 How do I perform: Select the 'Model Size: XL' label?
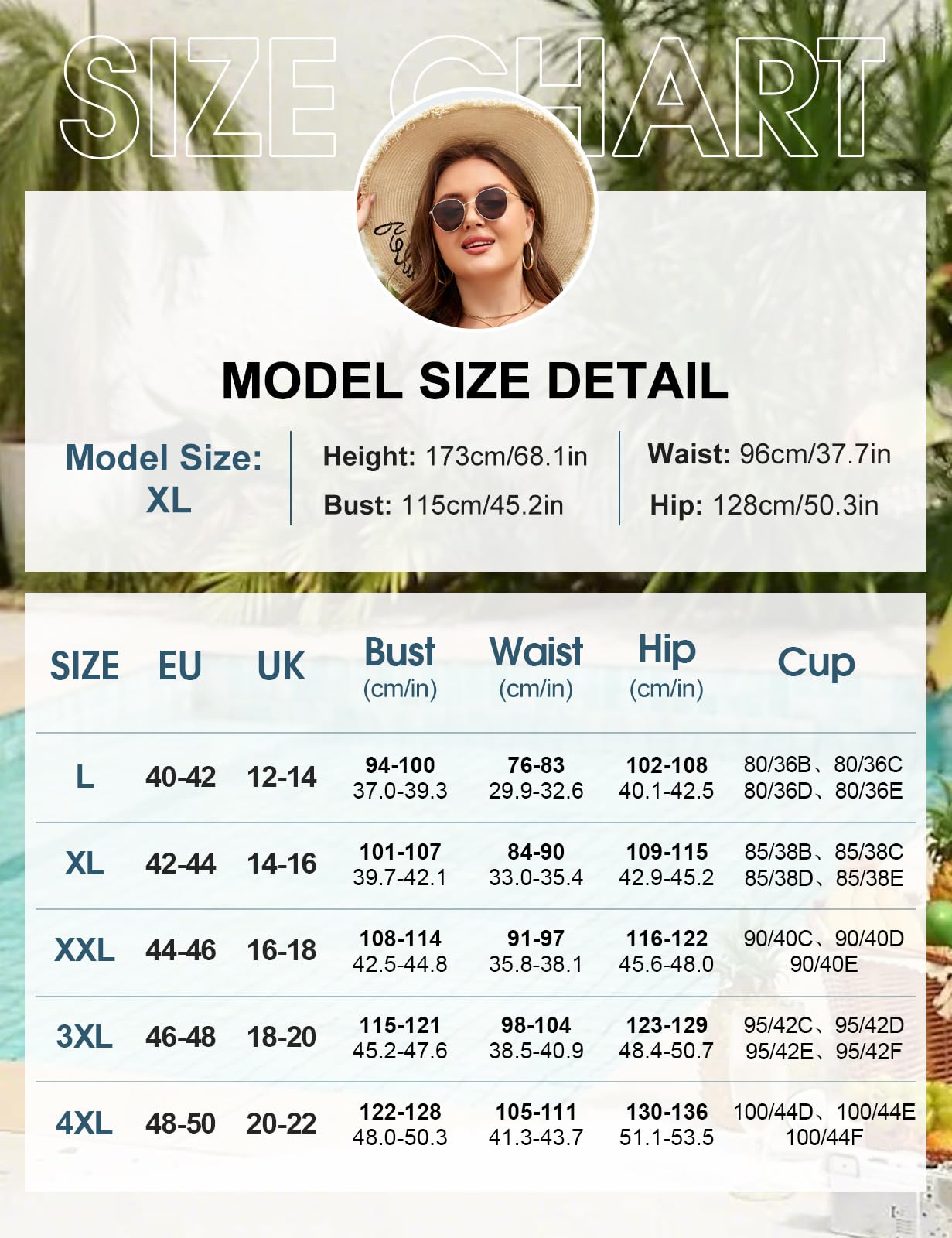(x=164, y=478)
